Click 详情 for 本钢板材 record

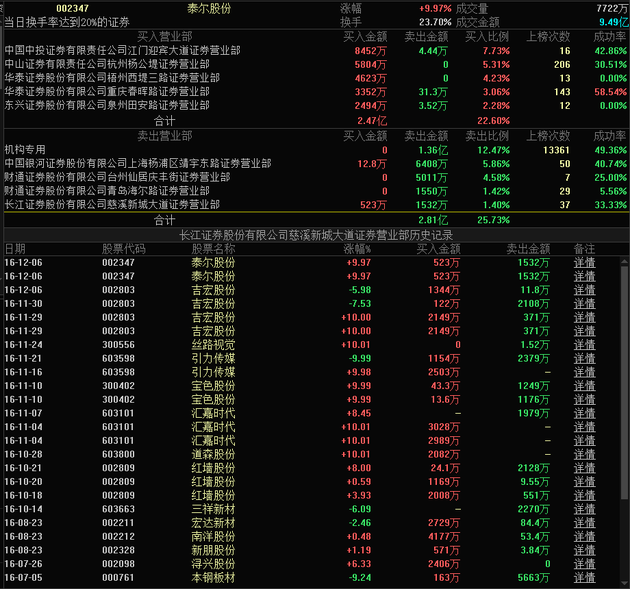[x=584, y=577]
